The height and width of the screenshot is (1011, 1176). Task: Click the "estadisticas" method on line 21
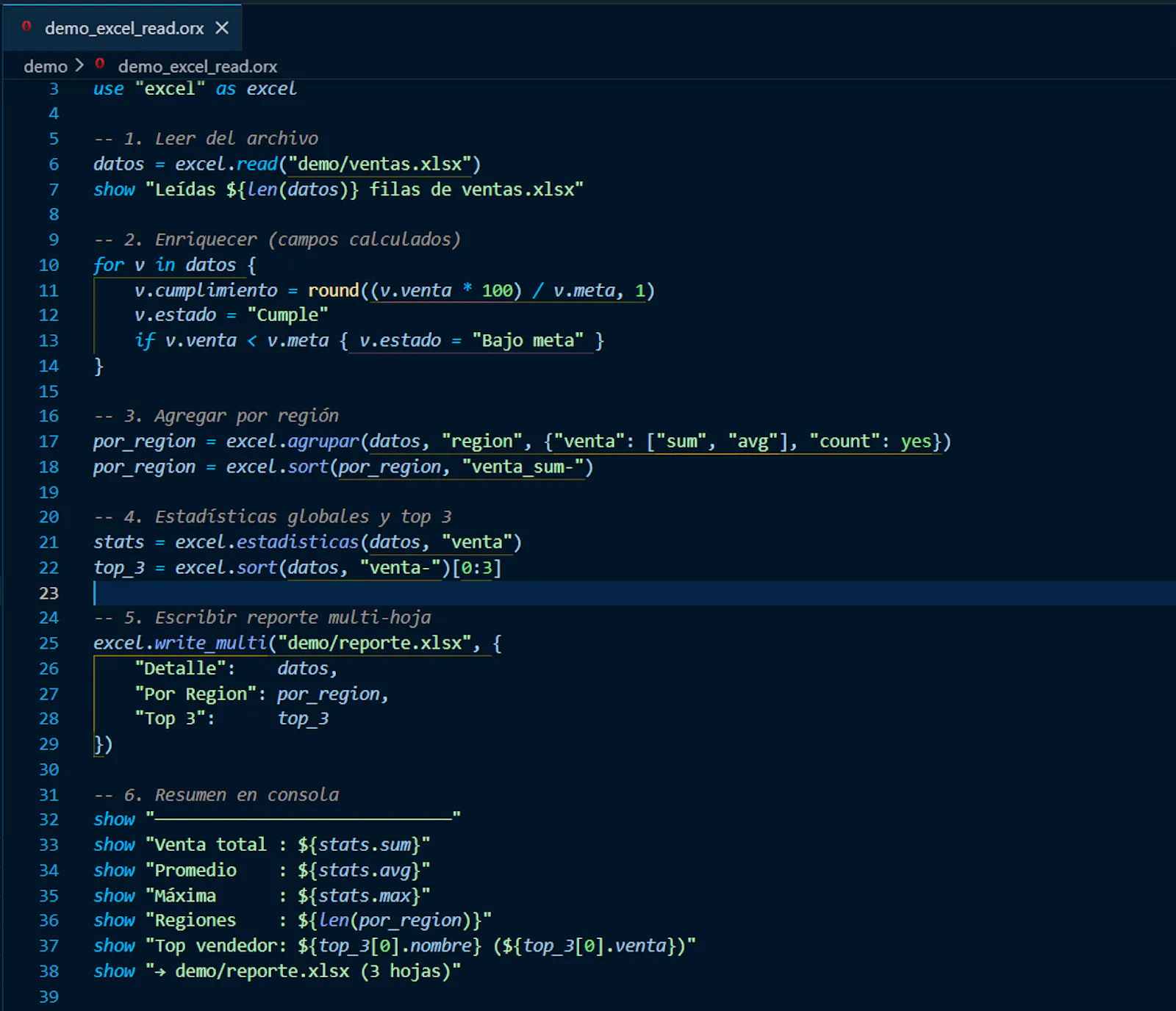pyautogui.click(x=298, y=542)
